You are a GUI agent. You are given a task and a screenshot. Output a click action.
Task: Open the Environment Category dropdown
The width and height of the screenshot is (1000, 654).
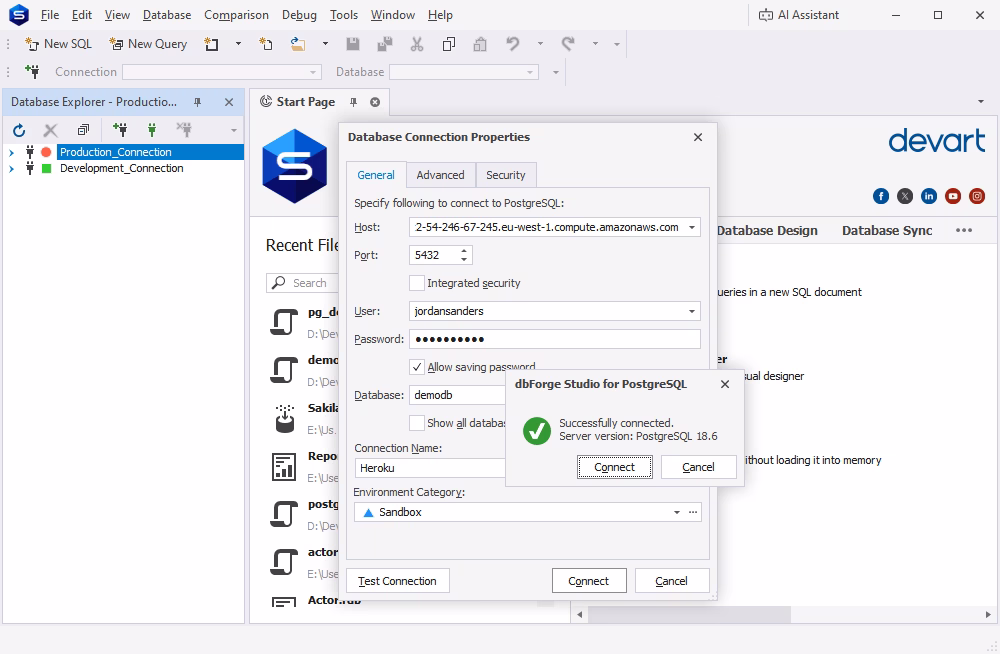(677, 512)
